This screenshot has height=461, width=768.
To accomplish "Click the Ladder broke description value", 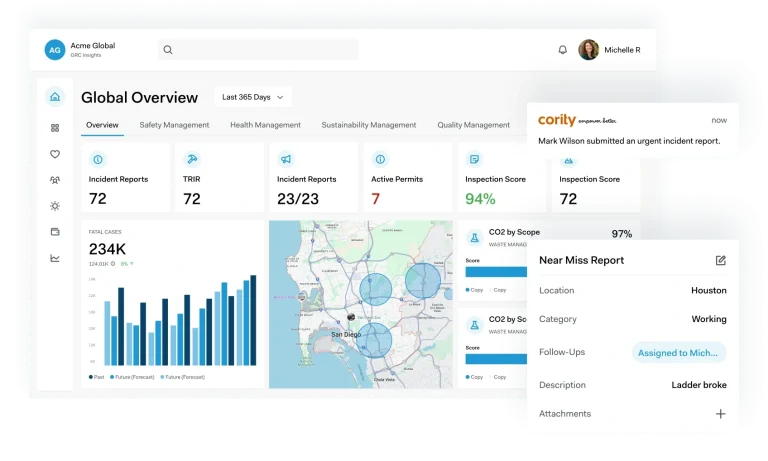I will [699, 385].
